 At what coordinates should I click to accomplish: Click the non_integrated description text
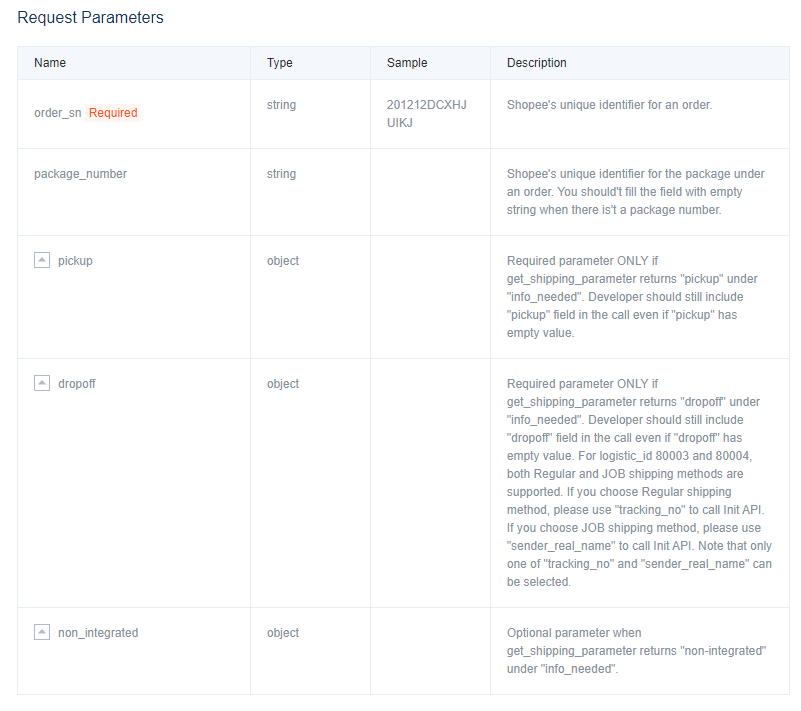pyautogui.click(x=636, y=651)
